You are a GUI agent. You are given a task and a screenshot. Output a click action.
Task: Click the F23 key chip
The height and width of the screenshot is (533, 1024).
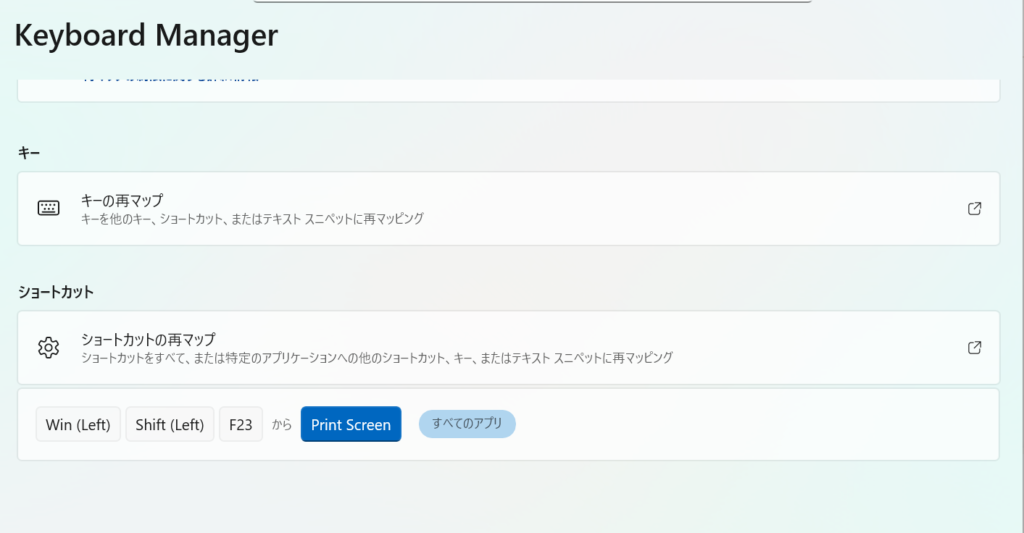[x=240, y=424]
